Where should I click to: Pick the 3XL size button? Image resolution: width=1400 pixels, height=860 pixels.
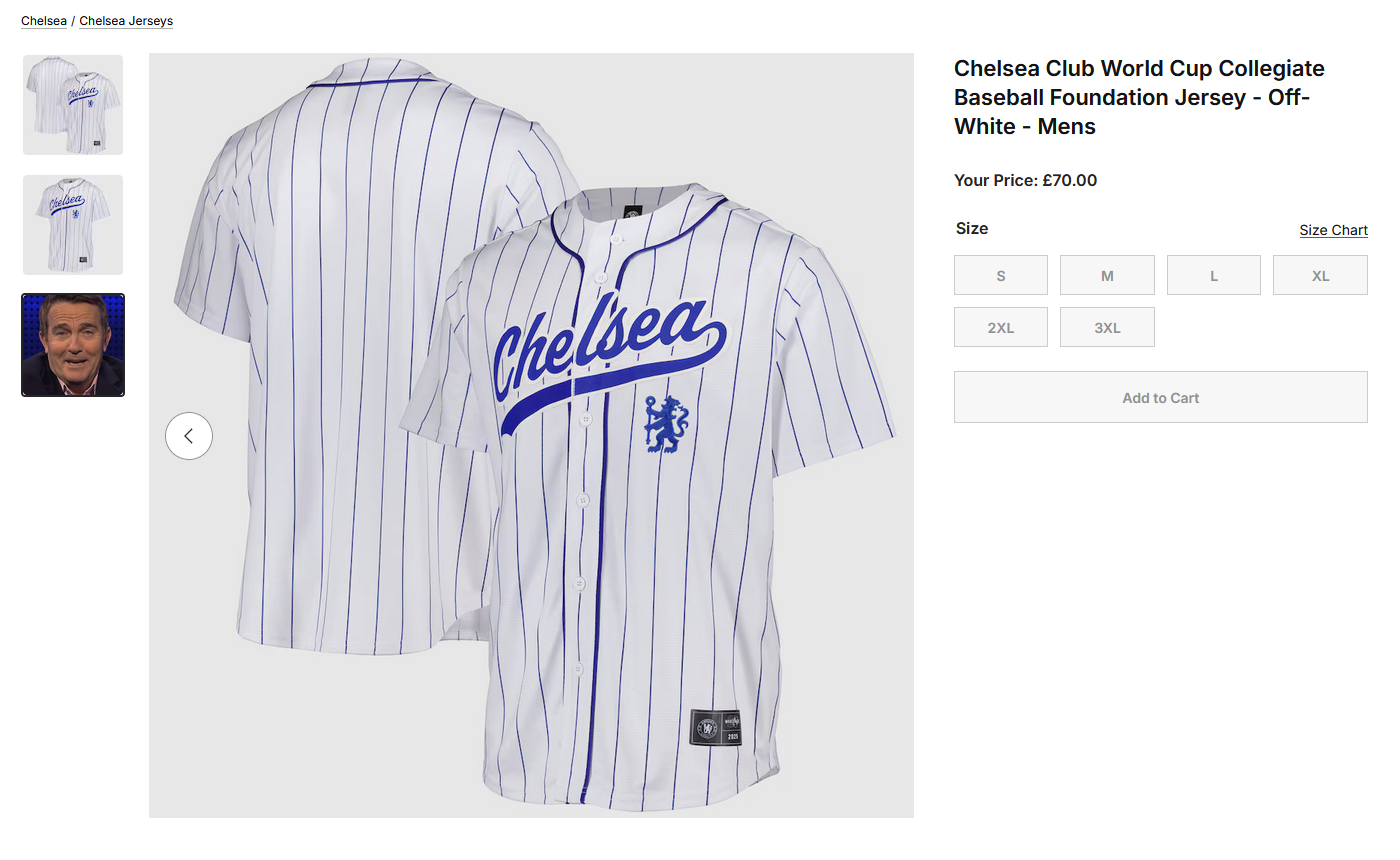coord(1107,327)
